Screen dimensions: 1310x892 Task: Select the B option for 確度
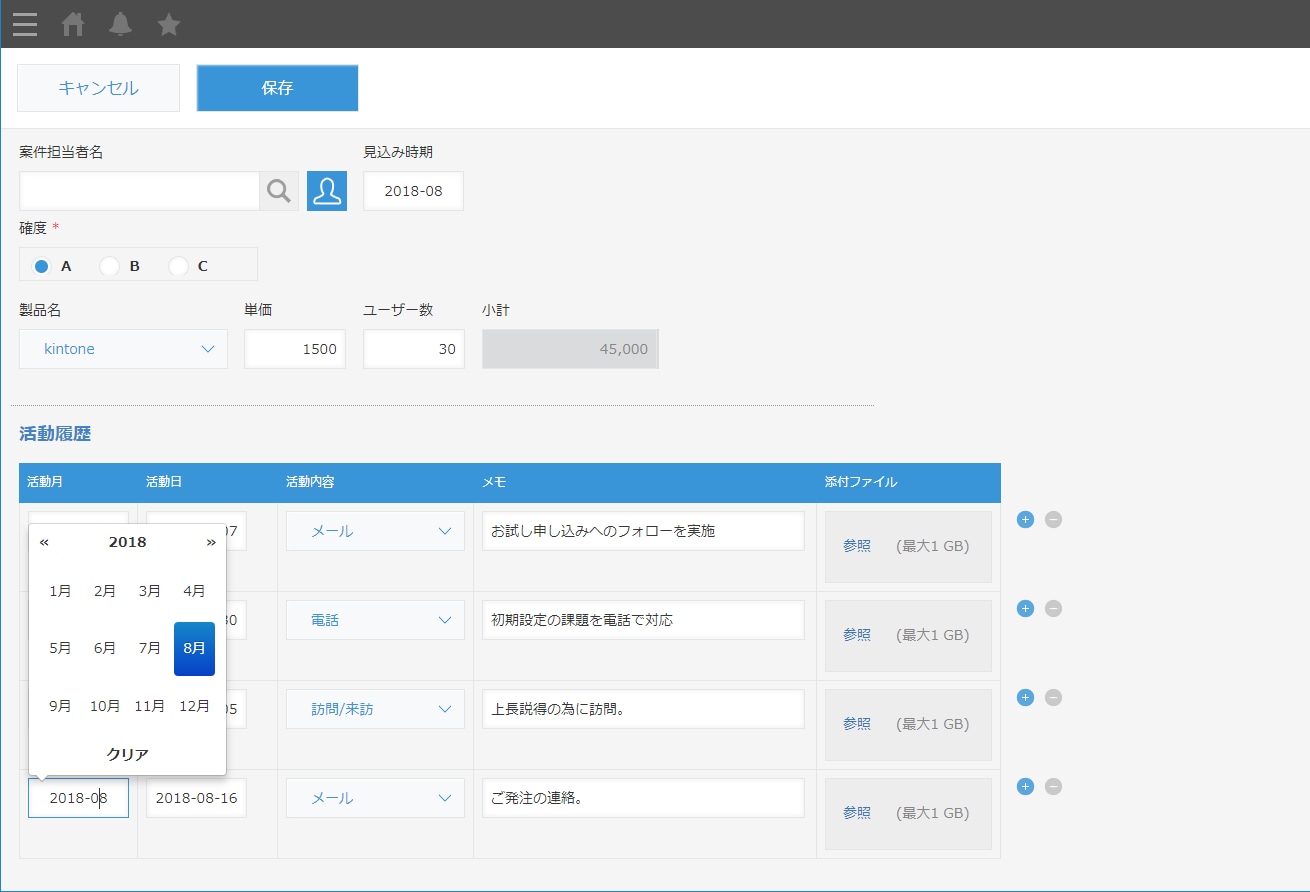click(x=108, y=266)
